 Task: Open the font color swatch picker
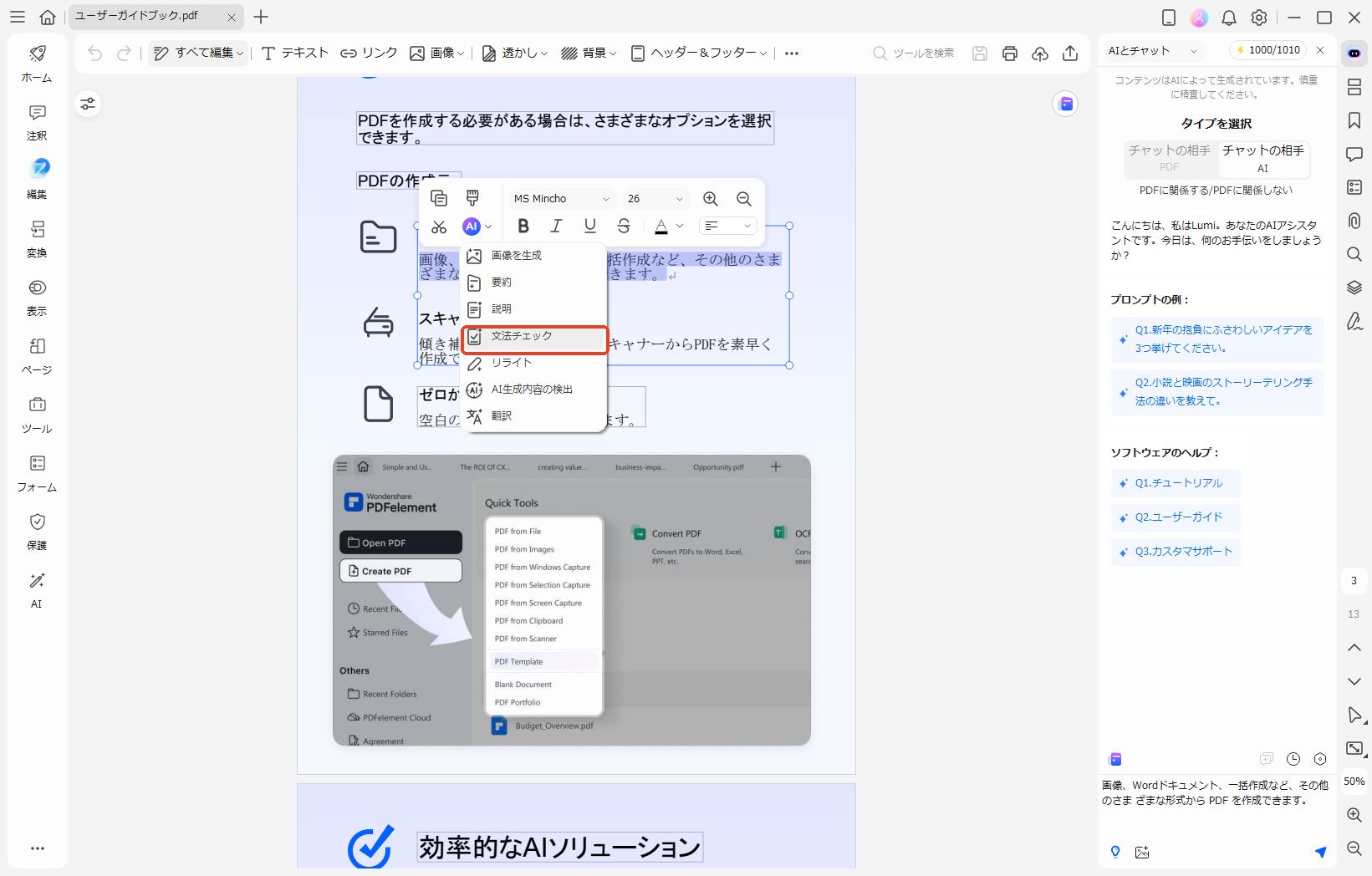point(661,226)
